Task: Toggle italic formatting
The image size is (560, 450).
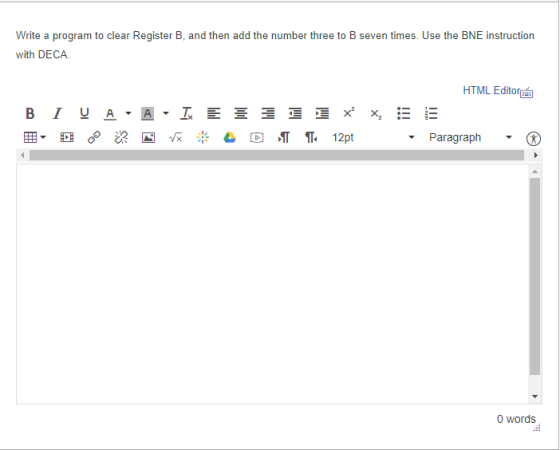Action: (57, 114)
